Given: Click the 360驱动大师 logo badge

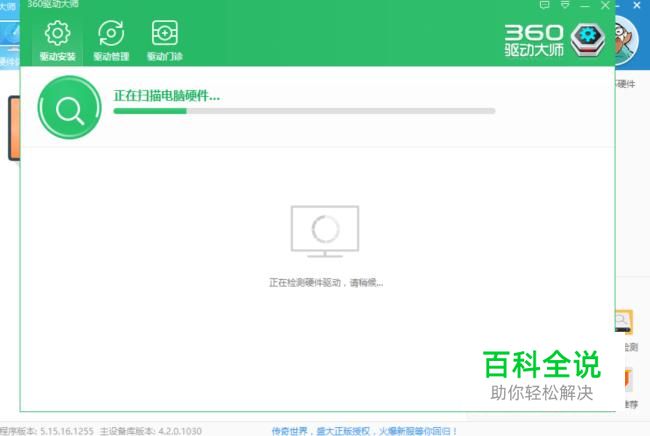Looking at the screenshot, I should pyautogui.click(x=587, y=40).
